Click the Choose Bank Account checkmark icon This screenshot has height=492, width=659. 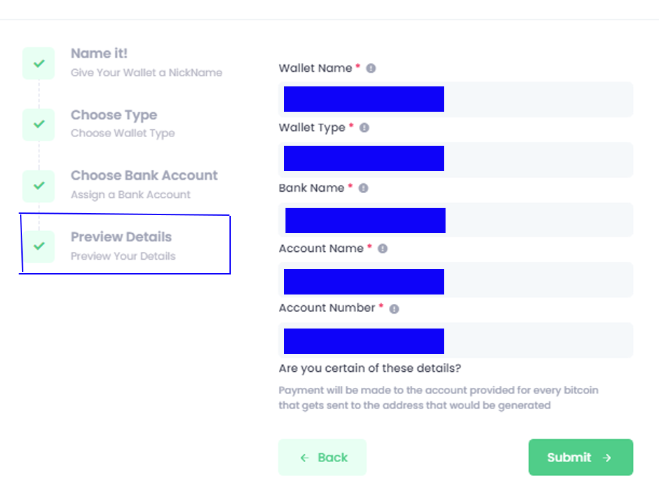pyautogui.click(x=39, y=186)
